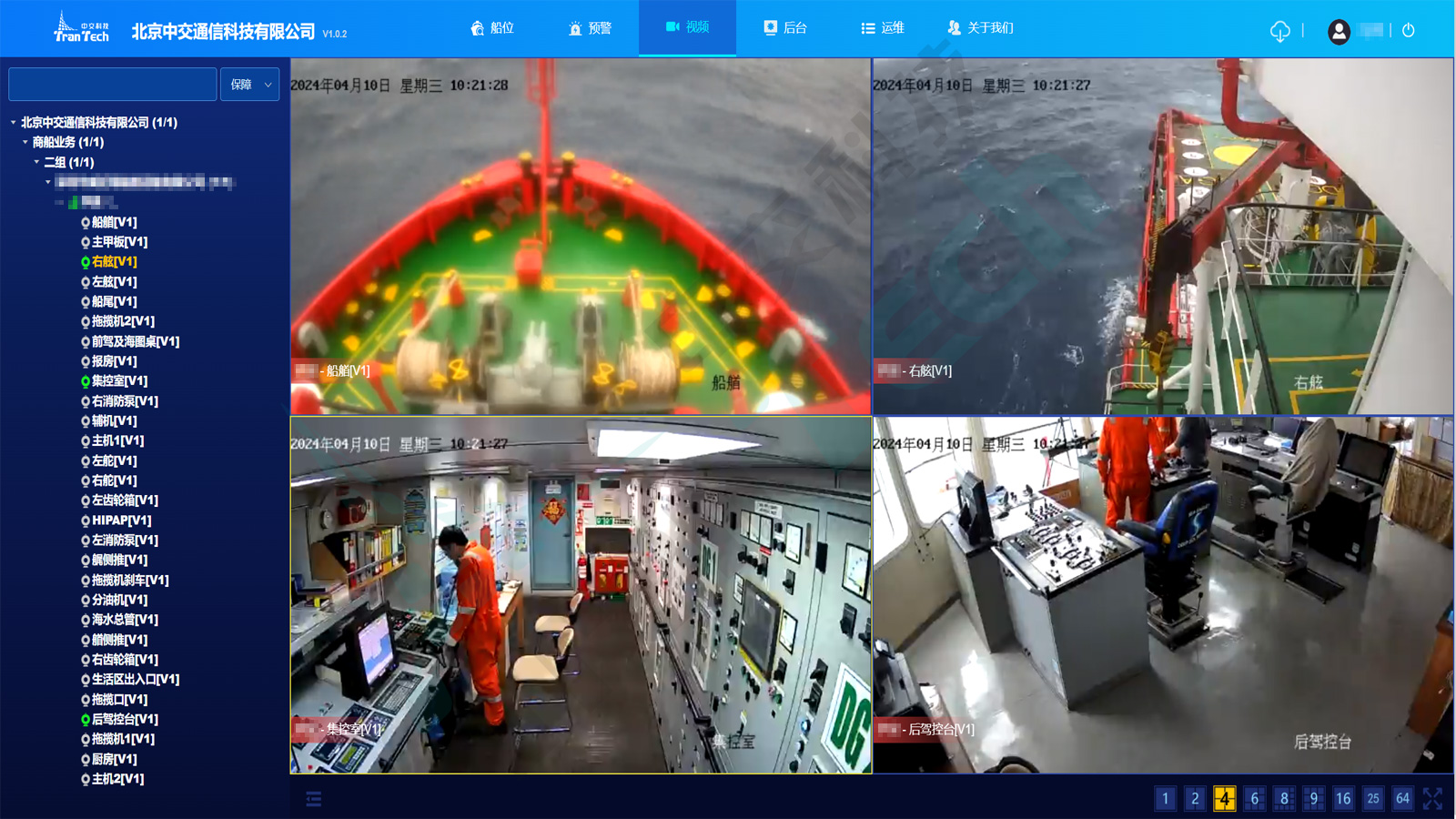Select the single-panel layout button
Viewport: 1456px width, 819px height.
1165,798
